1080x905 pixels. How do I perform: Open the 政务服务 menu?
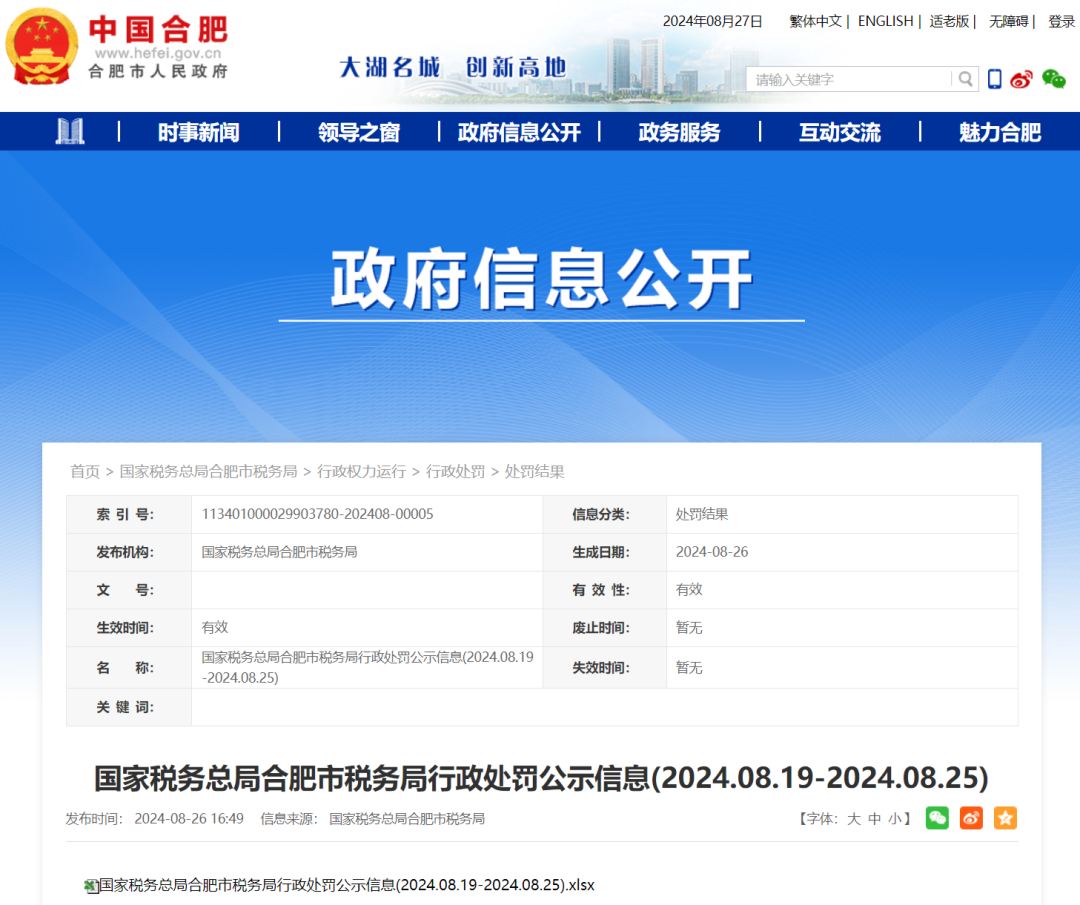679,132
